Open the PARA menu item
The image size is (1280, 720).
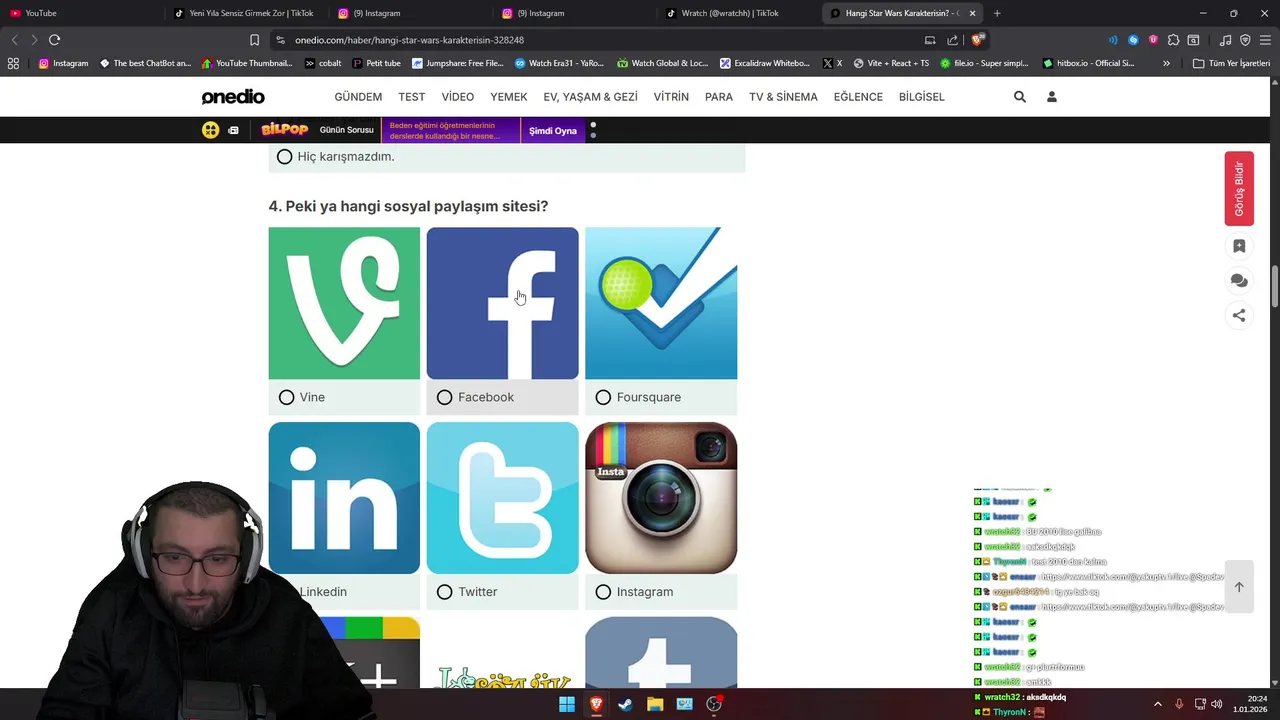coord(719,97)
